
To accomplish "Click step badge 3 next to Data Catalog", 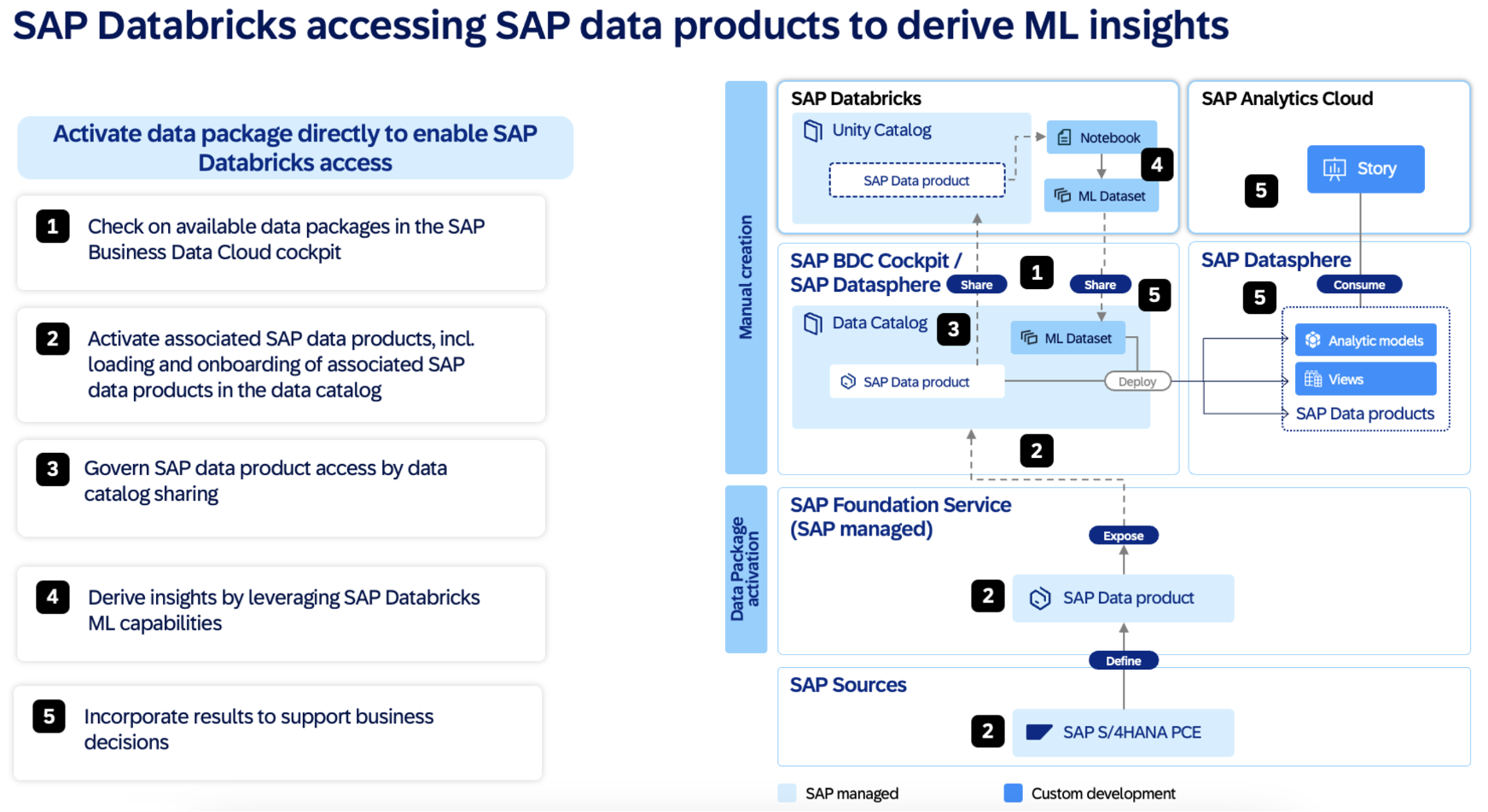I will (956, 329).
